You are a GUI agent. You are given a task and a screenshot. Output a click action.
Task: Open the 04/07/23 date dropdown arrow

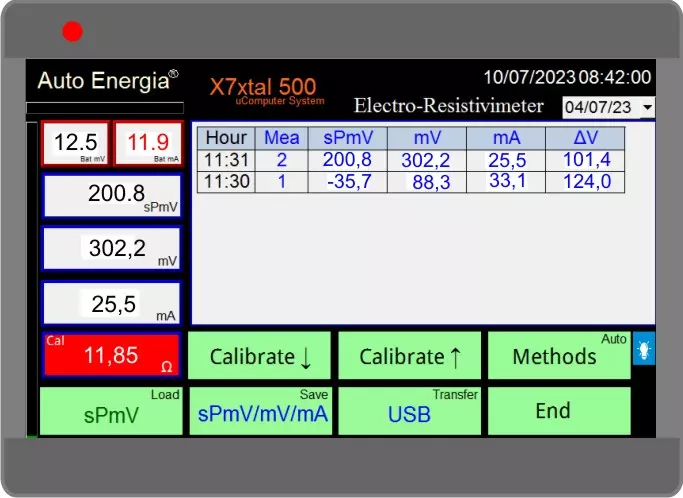point(648,107)
